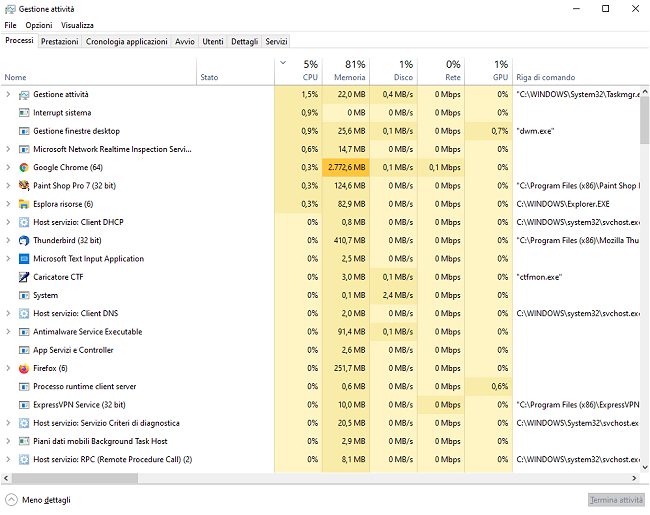
Task: Expand Host servizio: RPC (Remote Procedure Call) row
Action: coord(8,459)
